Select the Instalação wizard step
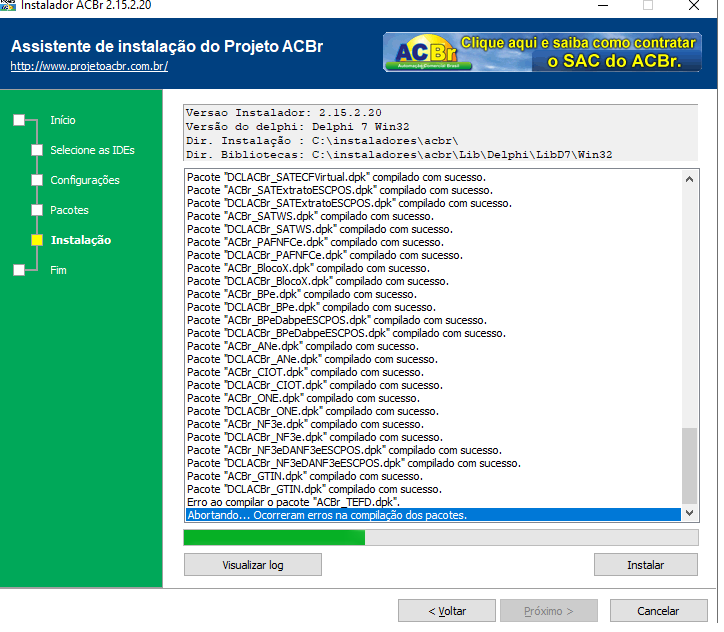Viewport: 724px width, 632px height. click(81, 240)
